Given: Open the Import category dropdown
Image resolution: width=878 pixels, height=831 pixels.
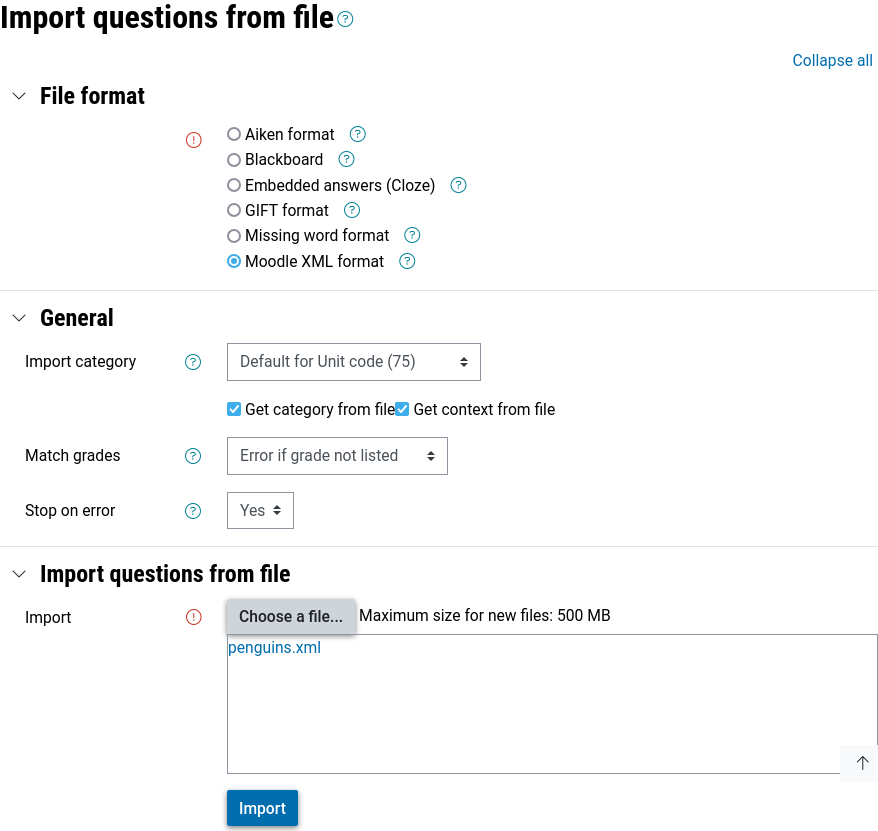Looking at the screenshot, I should (x=353, y=362).
